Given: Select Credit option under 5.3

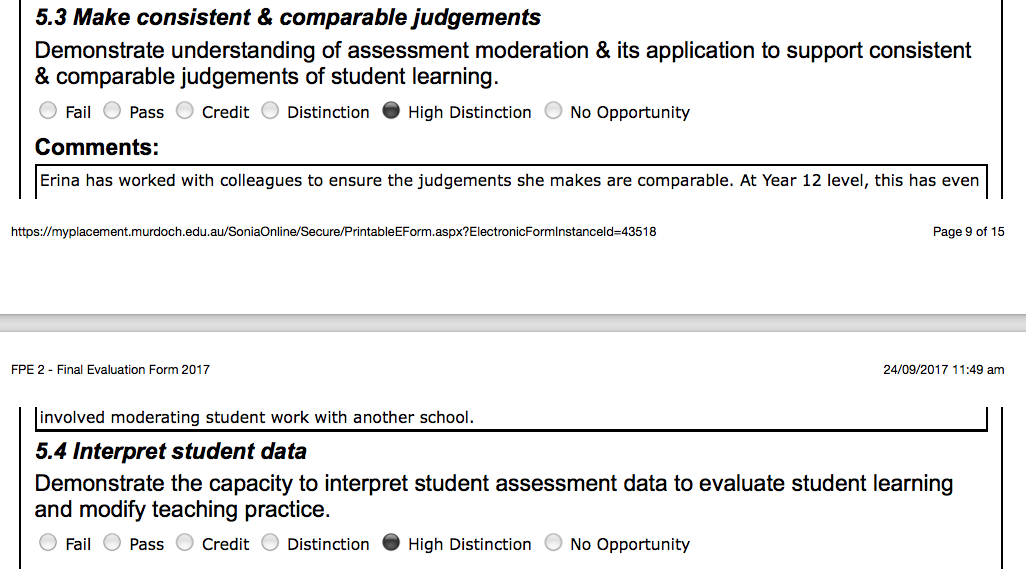Looking at the screenshot, I should [x=185, y=111].
